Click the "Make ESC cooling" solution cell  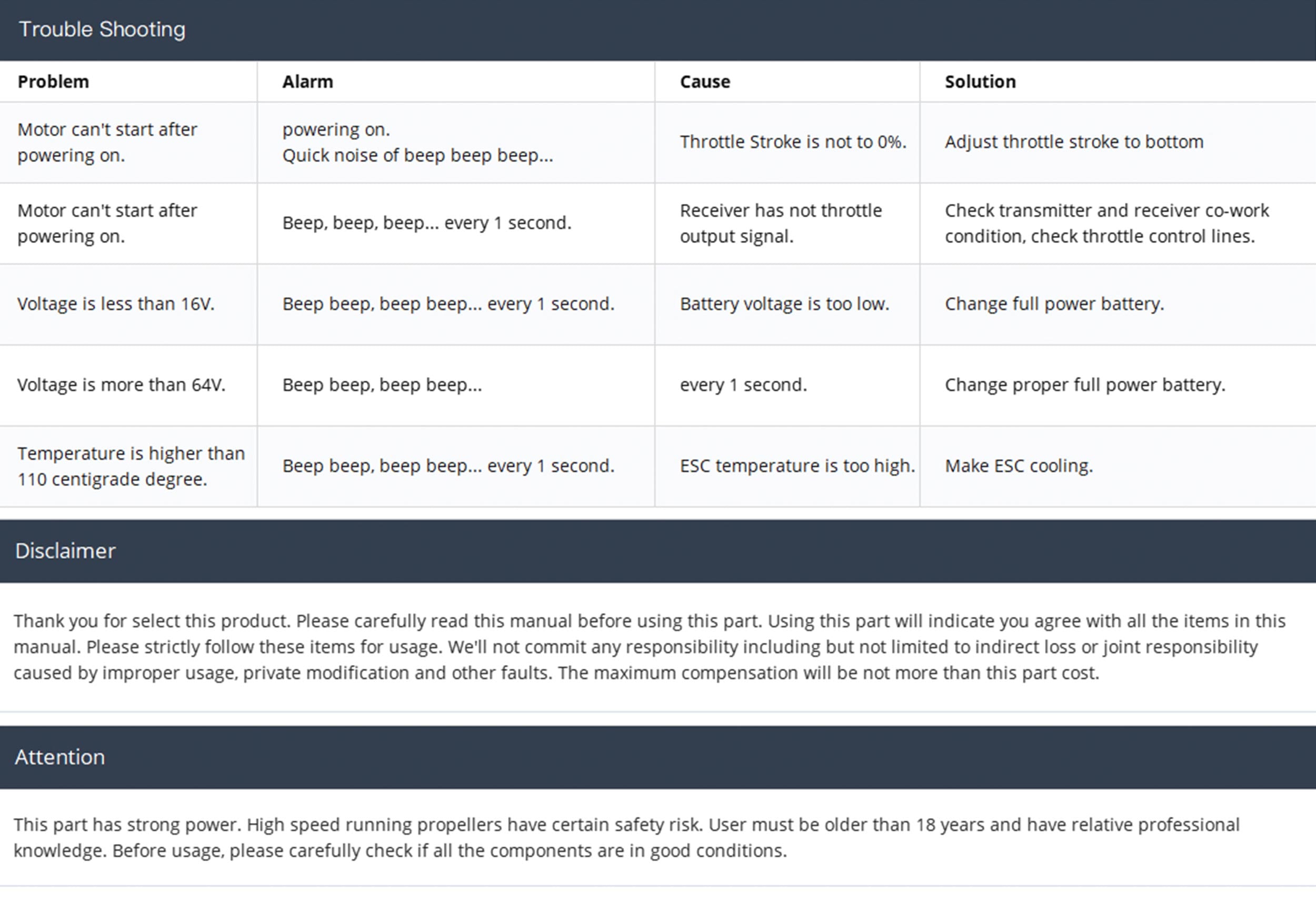pos(1019,466)
